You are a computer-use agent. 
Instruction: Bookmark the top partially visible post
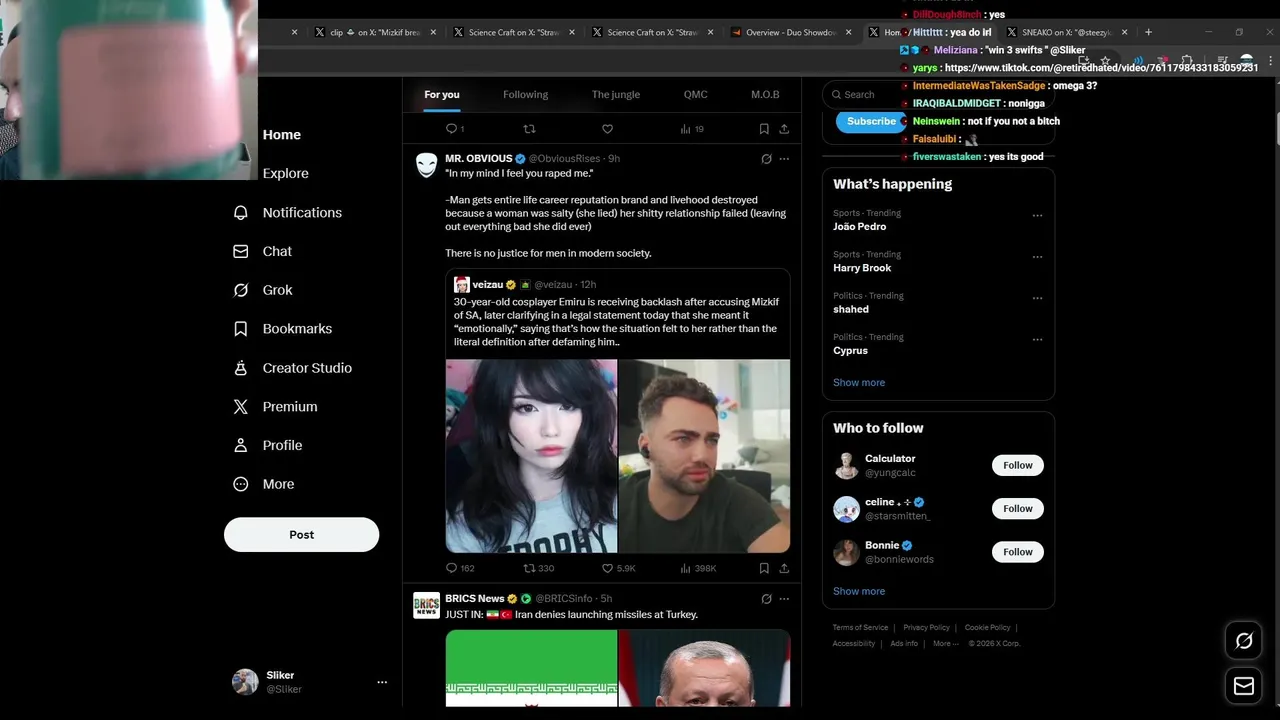[764, 129]
